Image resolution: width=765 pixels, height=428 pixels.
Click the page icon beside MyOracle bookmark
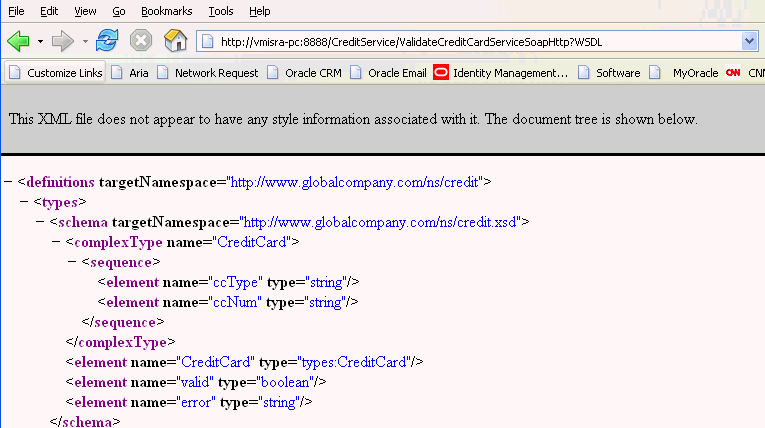pos(655,72)
